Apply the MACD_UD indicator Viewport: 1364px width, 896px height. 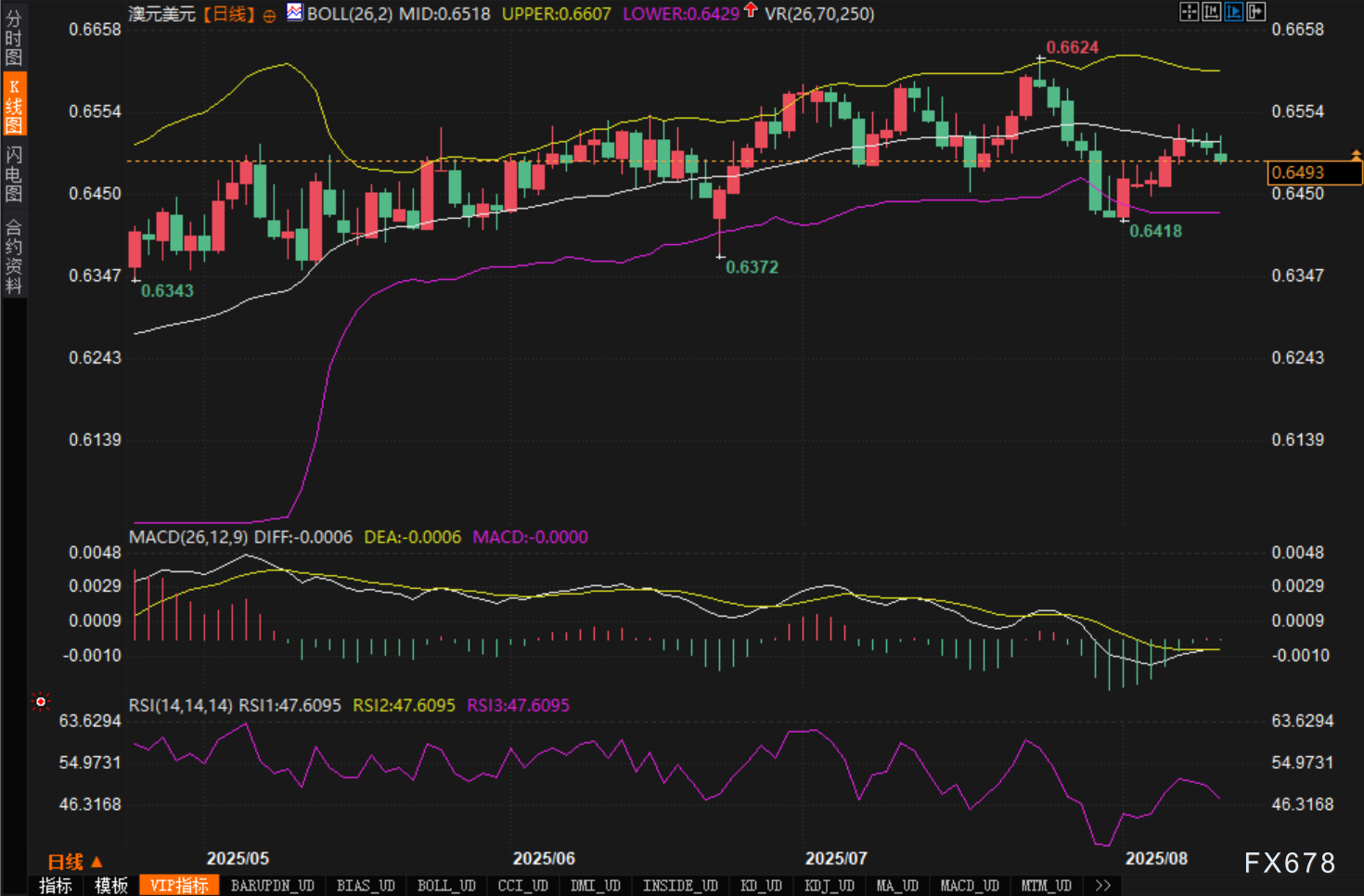point(970,886)
